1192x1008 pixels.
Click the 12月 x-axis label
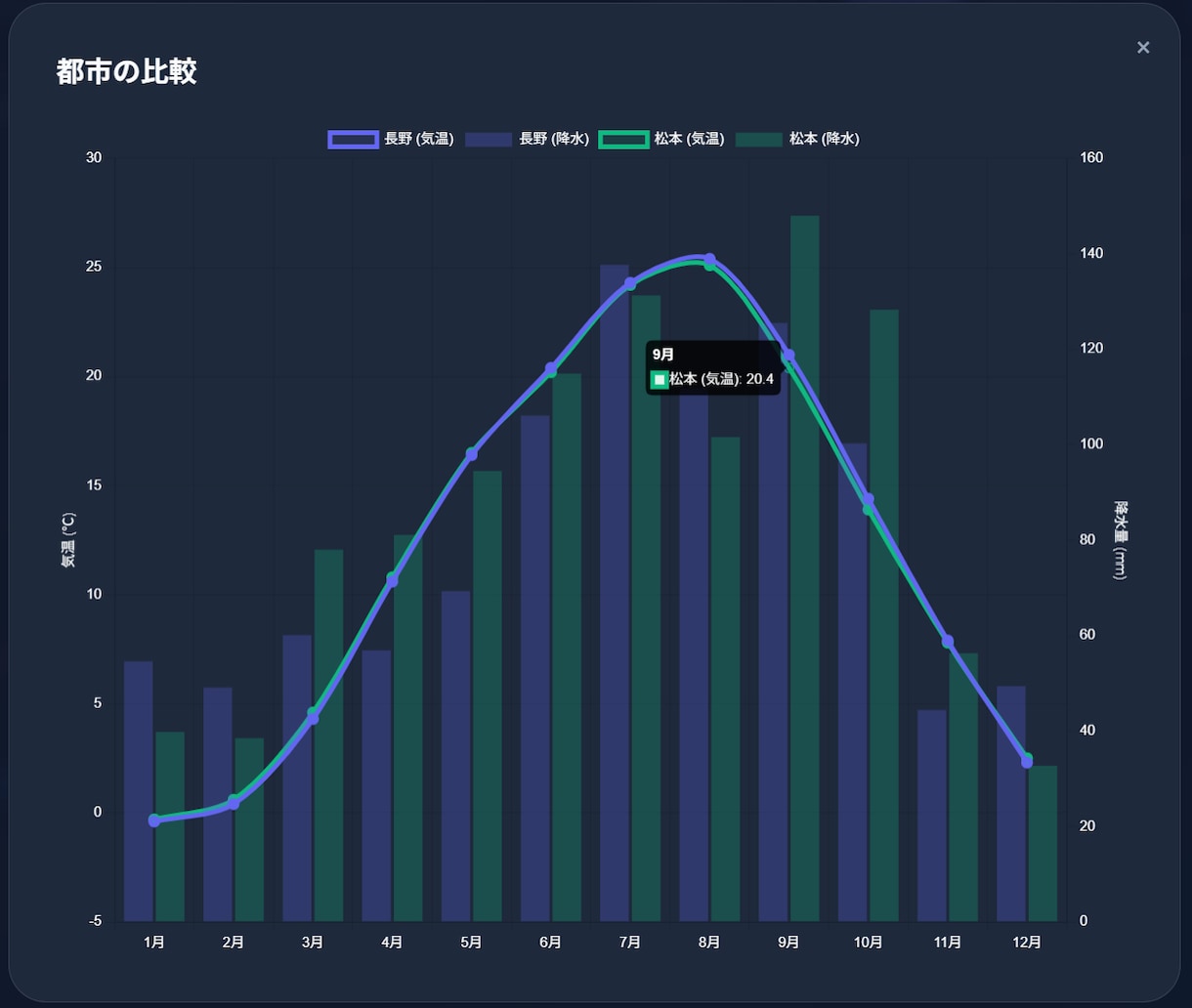(x=1027, y=943)
